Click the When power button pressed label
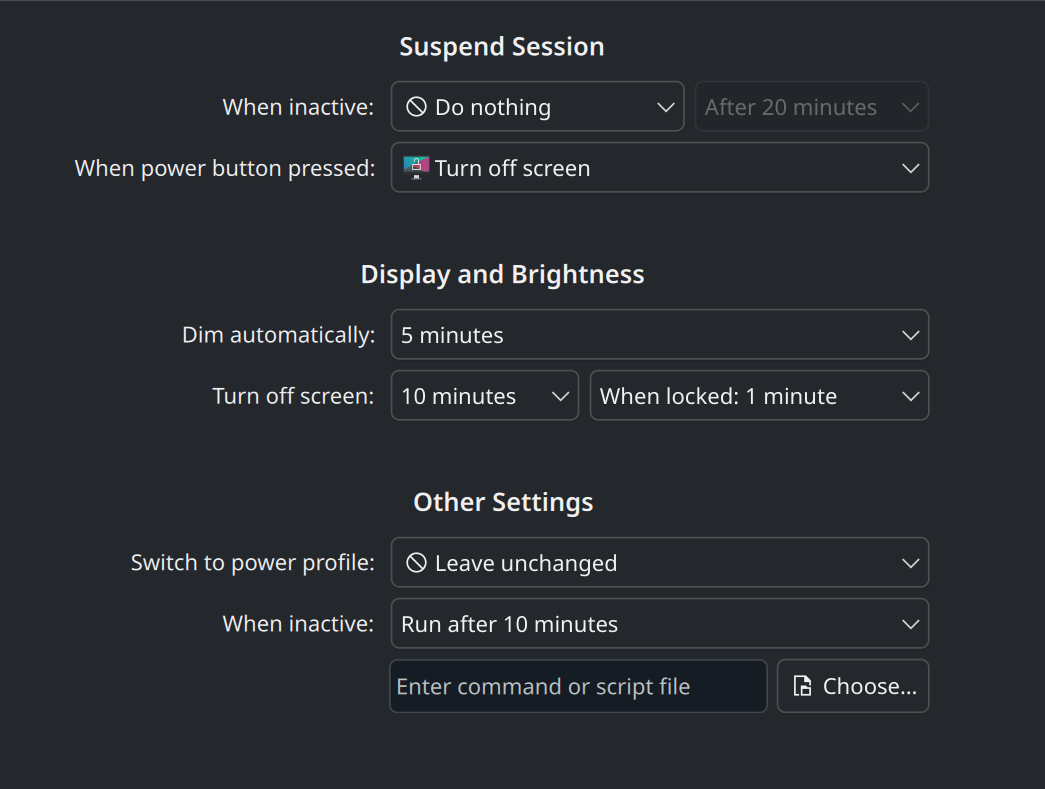Viewport: 1045px width, 789px height. click(225, 168)
